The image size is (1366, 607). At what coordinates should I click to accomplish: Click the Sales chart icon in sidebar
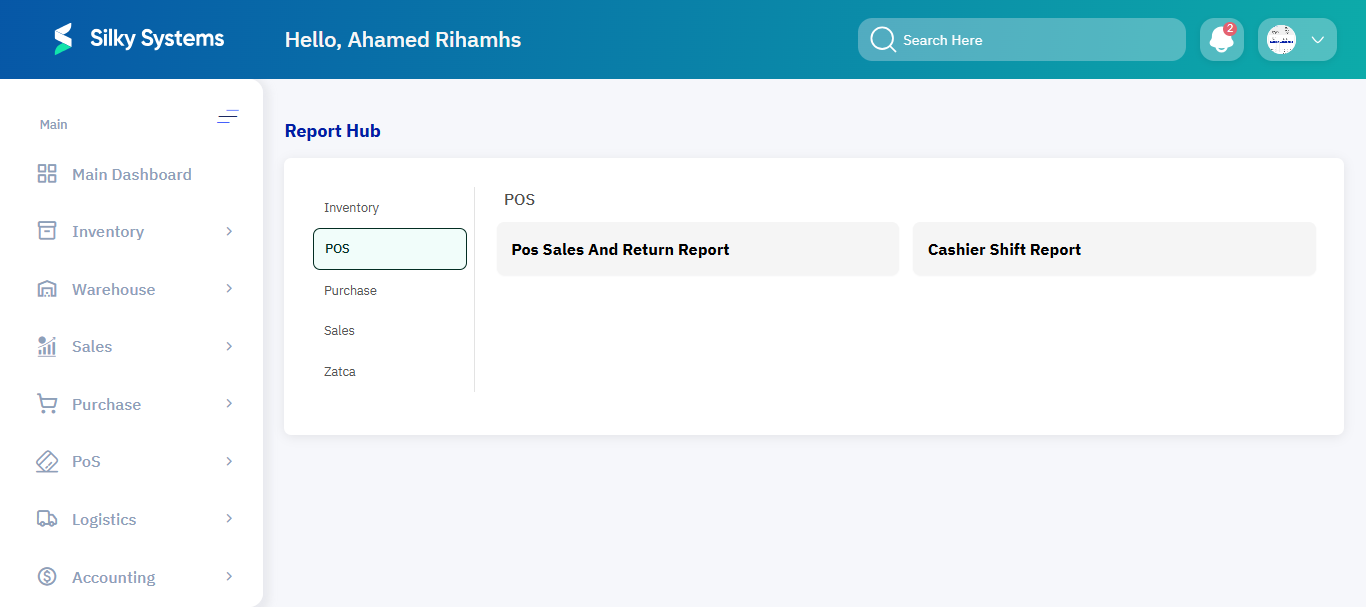click(46, 346)
